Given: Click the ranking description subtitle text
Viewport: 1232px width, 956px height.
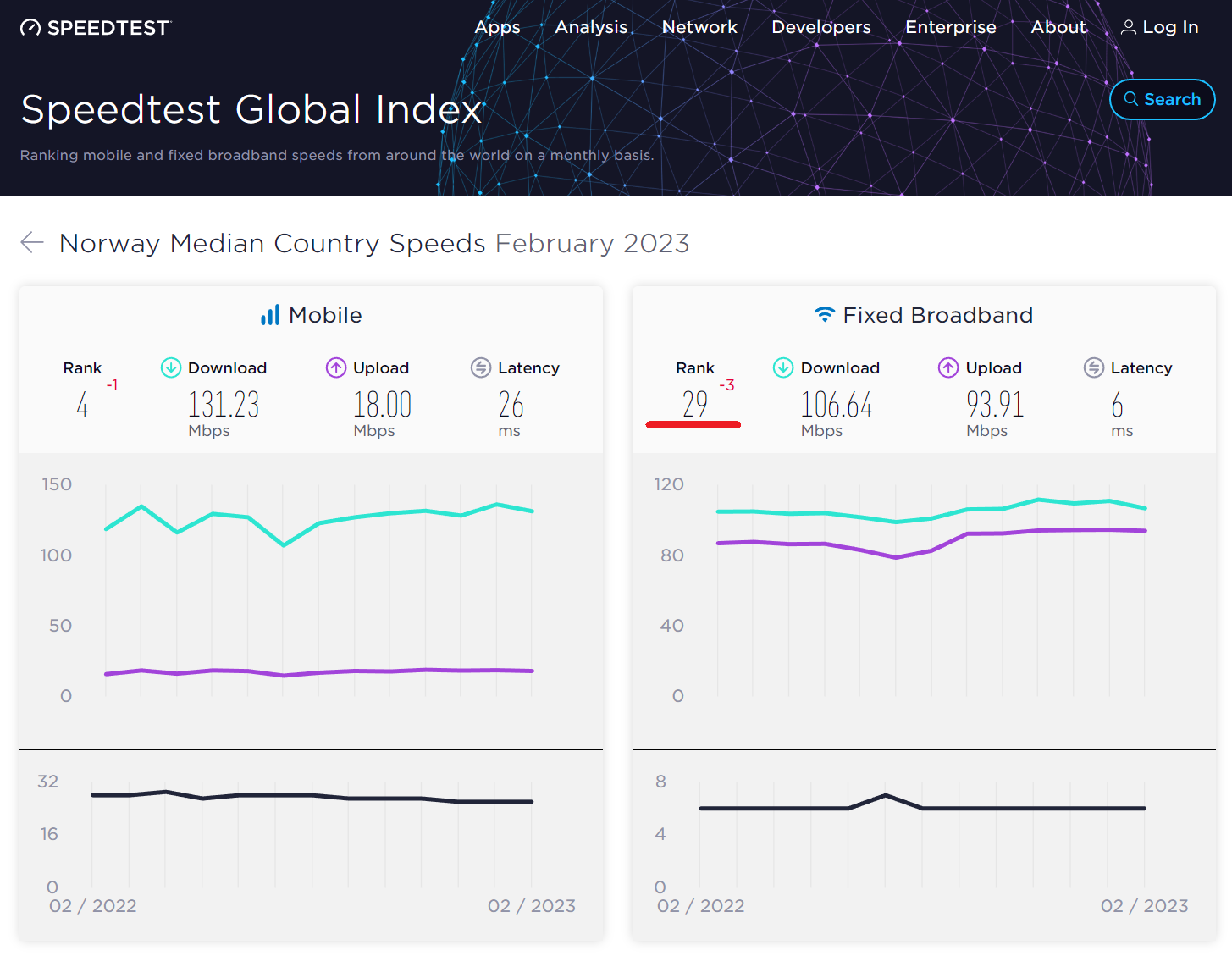Looking at the screenshot, I should [x=337, y=155].
